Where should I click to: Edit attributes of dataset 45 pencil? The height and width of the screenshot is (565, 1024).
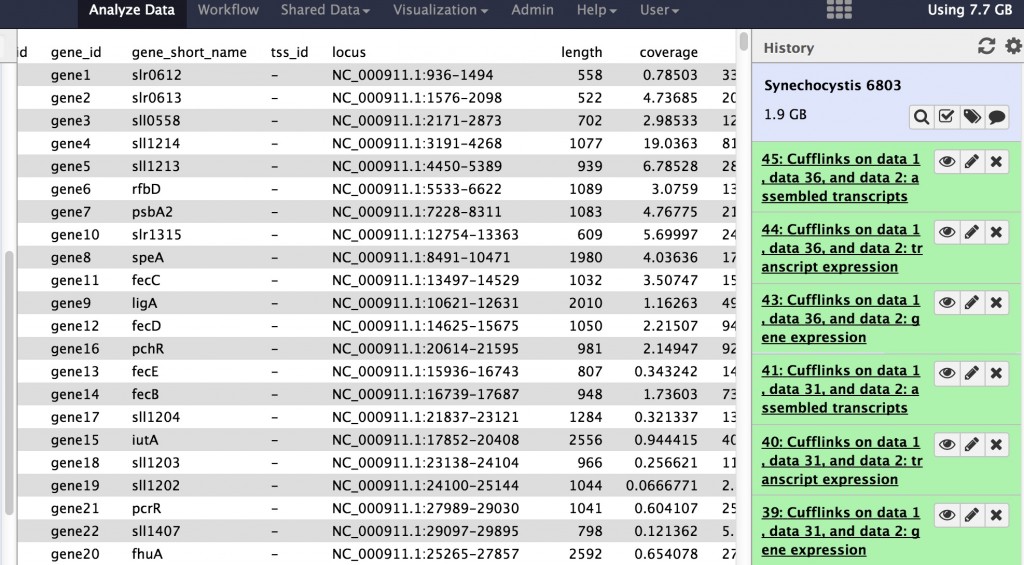971,162
